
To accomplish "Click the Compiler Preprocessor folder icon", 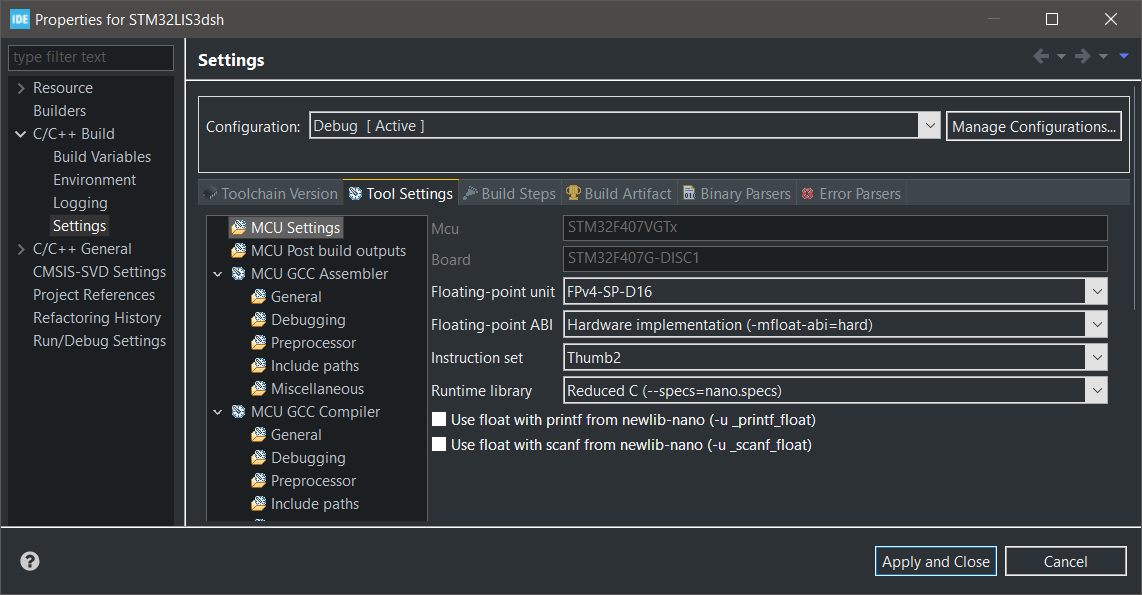I will 259,481.
